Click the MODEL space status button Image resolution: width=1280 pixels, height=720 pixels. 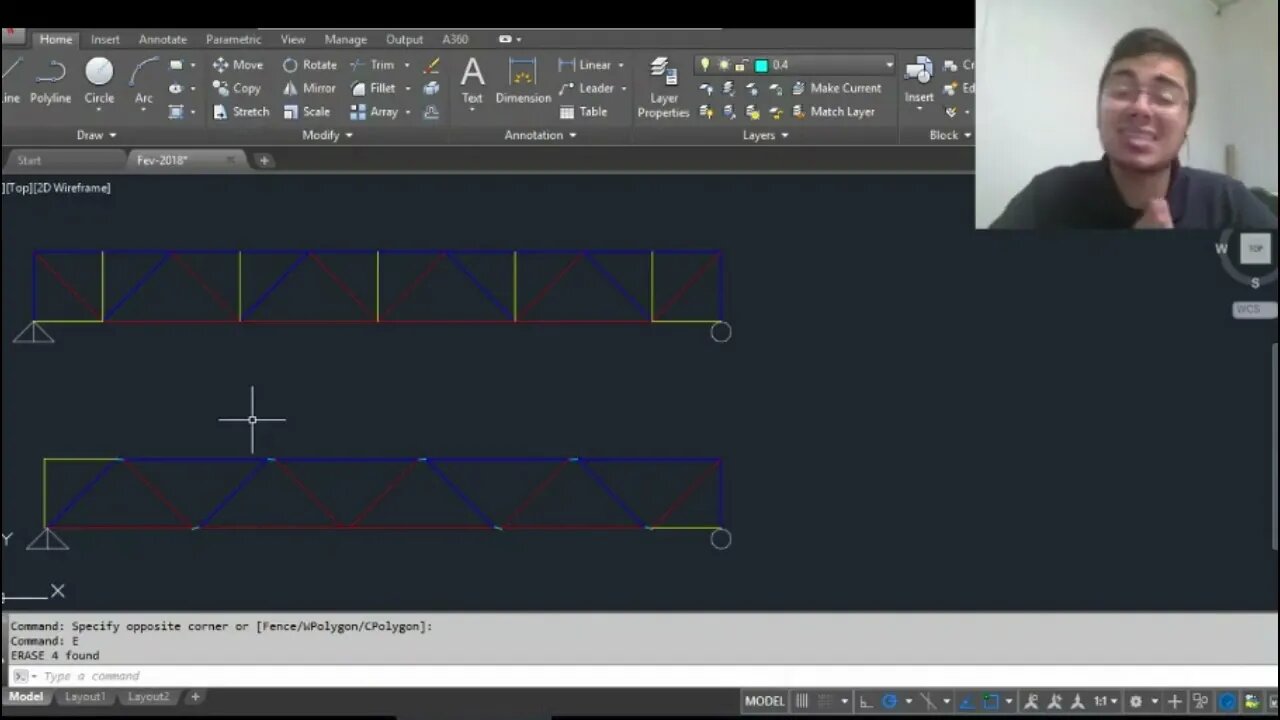click(765, 701)
